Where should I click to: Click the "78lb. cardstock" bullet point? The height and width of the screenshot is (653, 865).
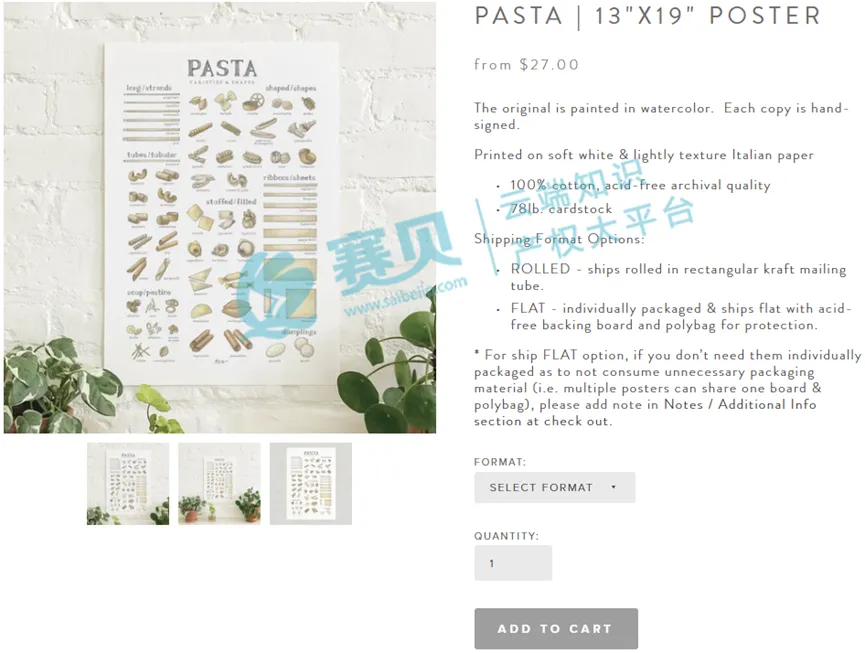tap(561, 209)
